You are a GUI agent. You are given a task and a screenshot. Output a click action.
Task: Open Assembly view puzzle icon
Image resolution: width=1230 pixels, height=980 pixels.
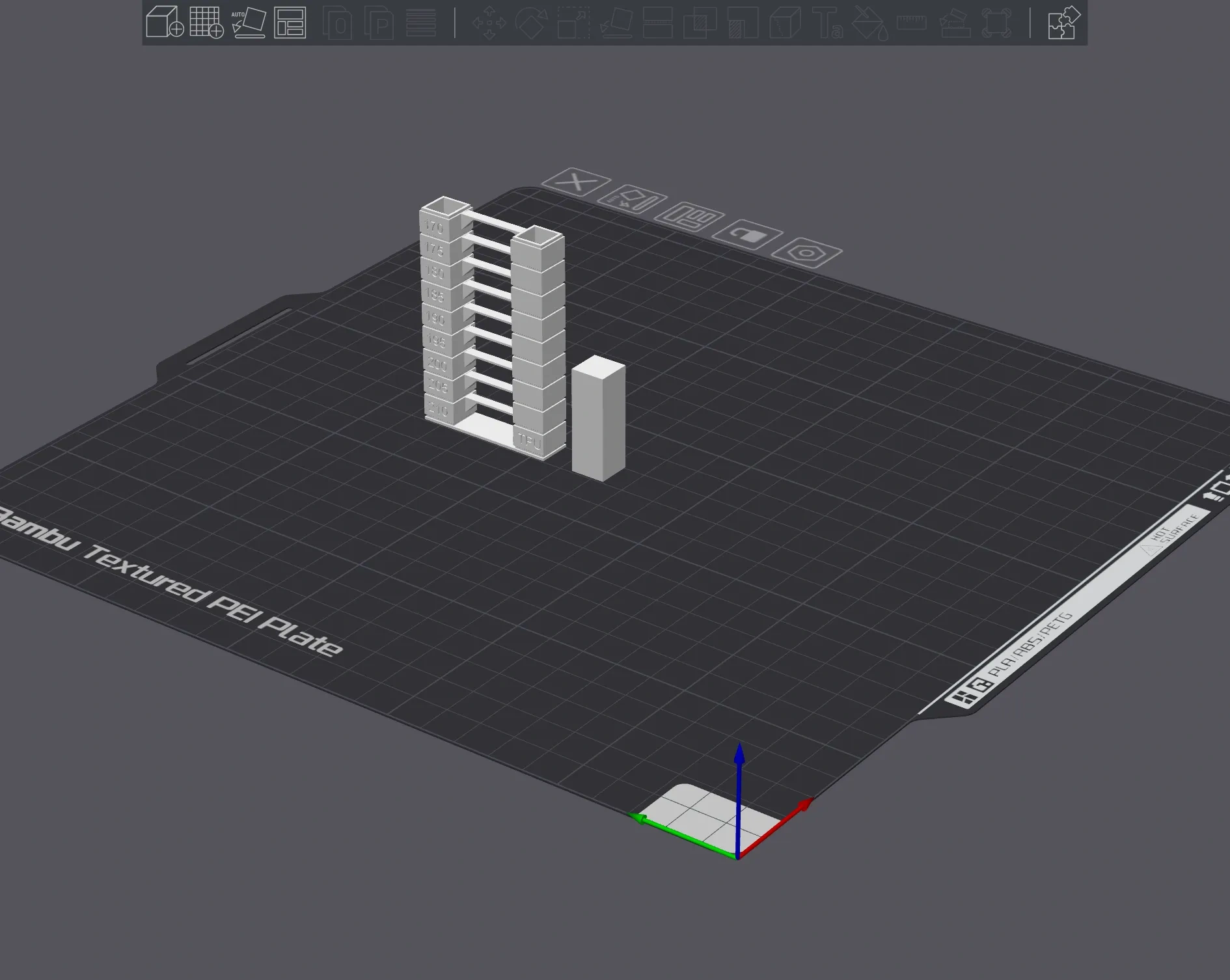coord(1064,22)
